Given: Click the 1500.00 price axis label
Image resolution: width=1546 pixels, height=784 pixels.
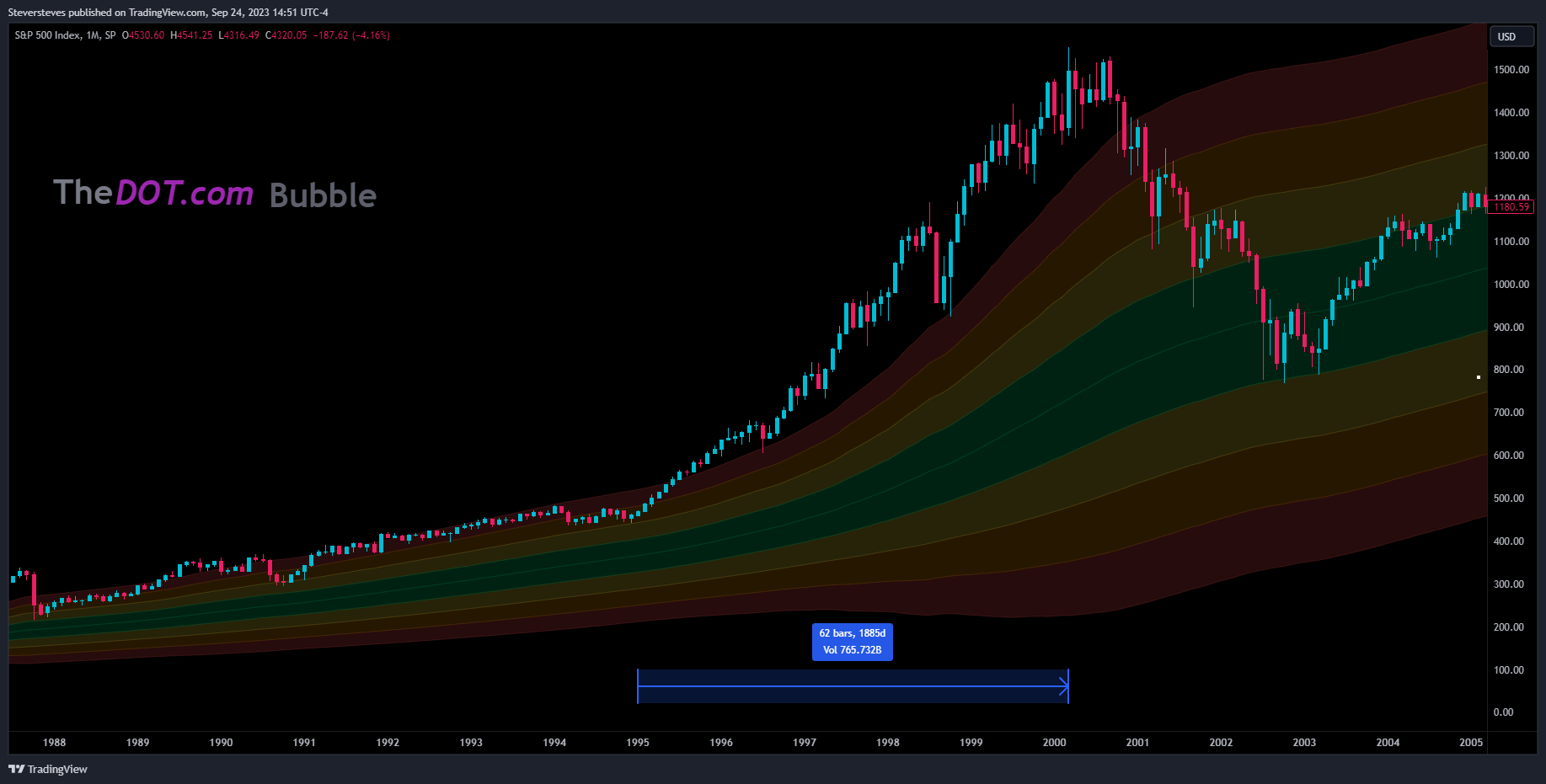Looking at the screenshot, I should tap(1511, 70).
